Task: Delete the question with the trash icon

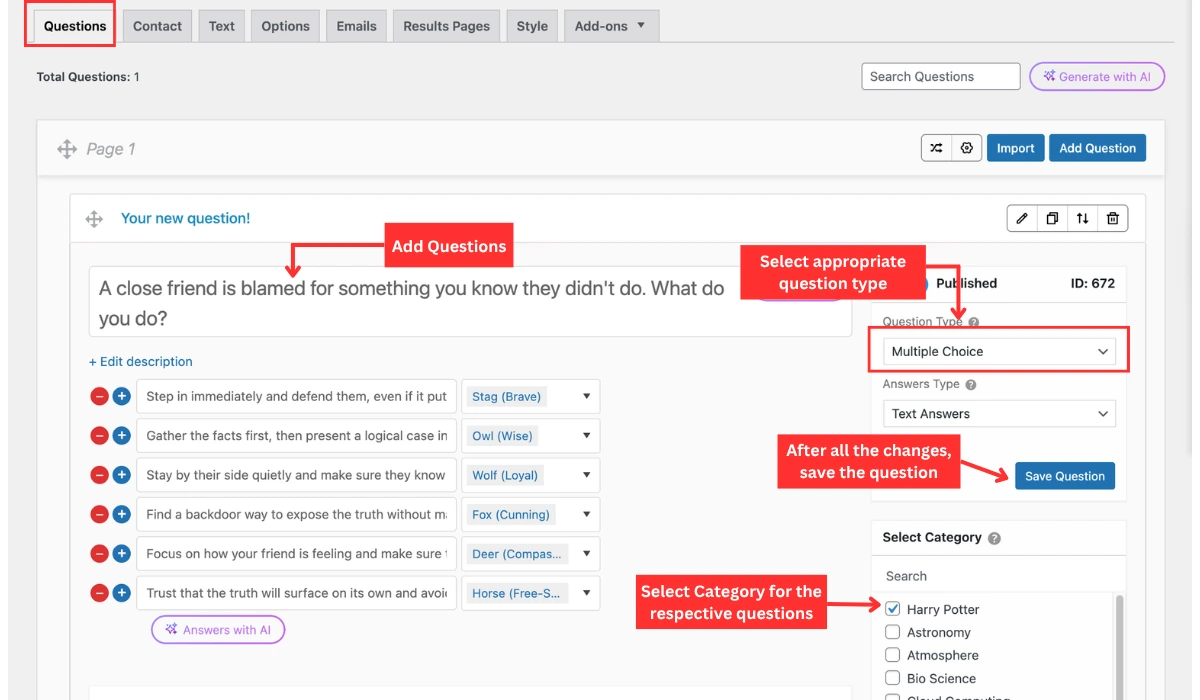Action: 1113,218
